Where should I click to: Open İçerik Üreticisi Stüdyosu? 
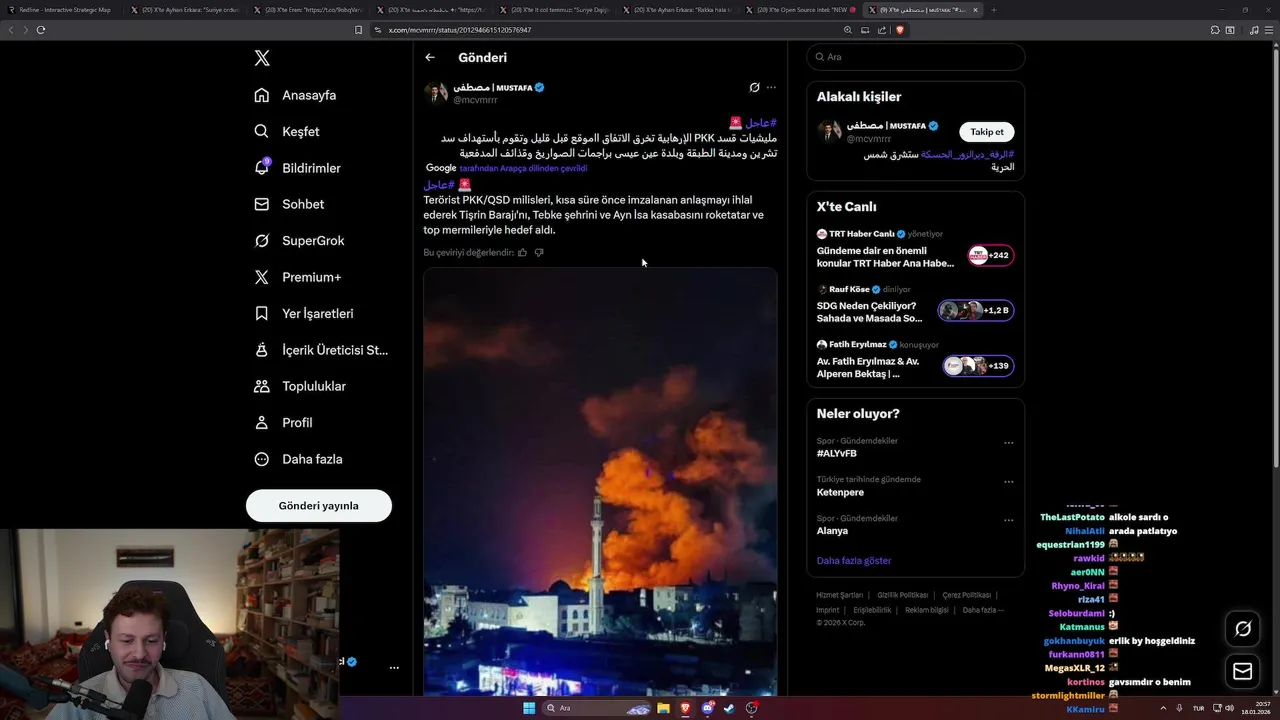pyautogui.click(x=322, y=350)
